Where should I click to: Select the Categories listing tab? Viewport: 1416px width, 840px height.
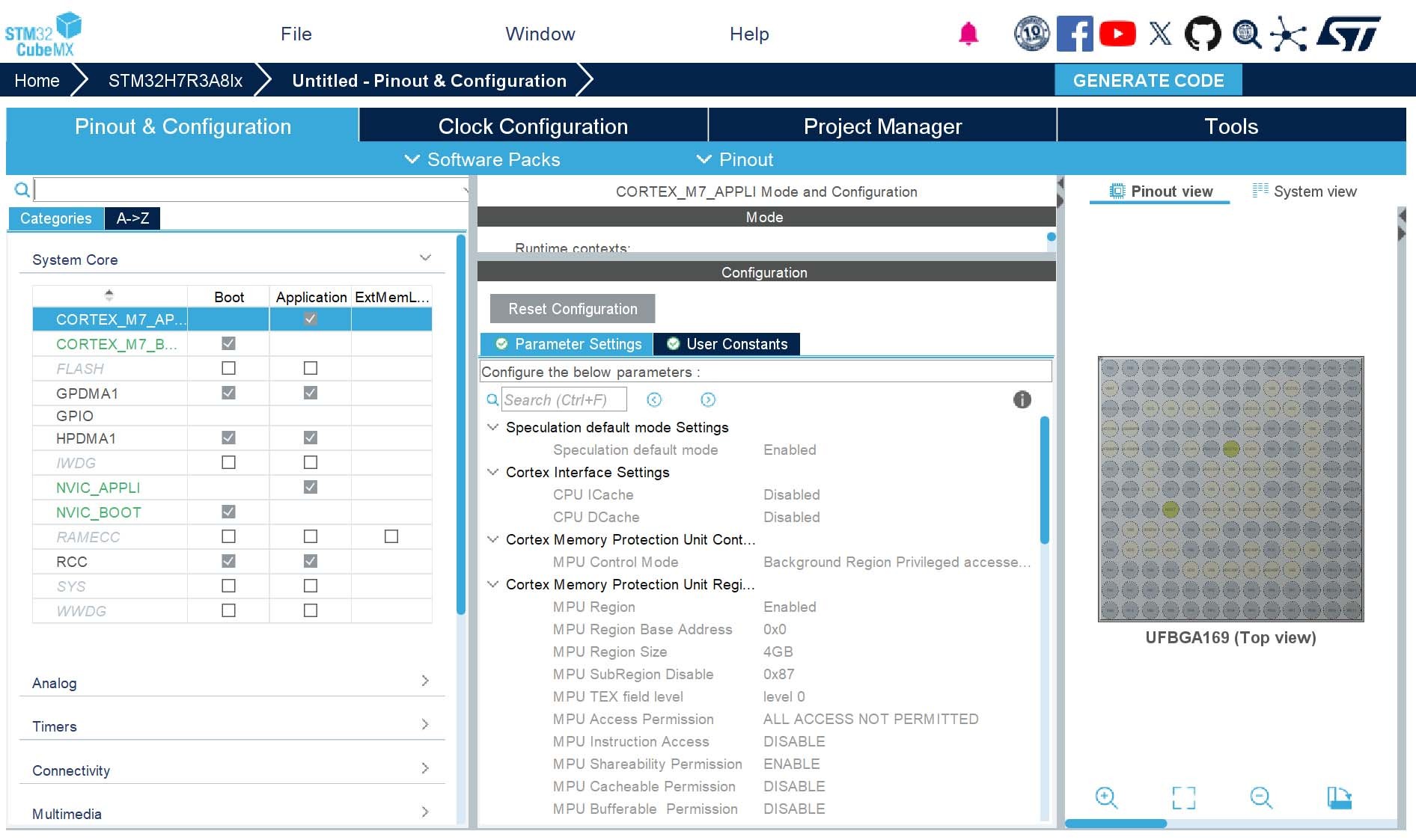click(56, 218)
